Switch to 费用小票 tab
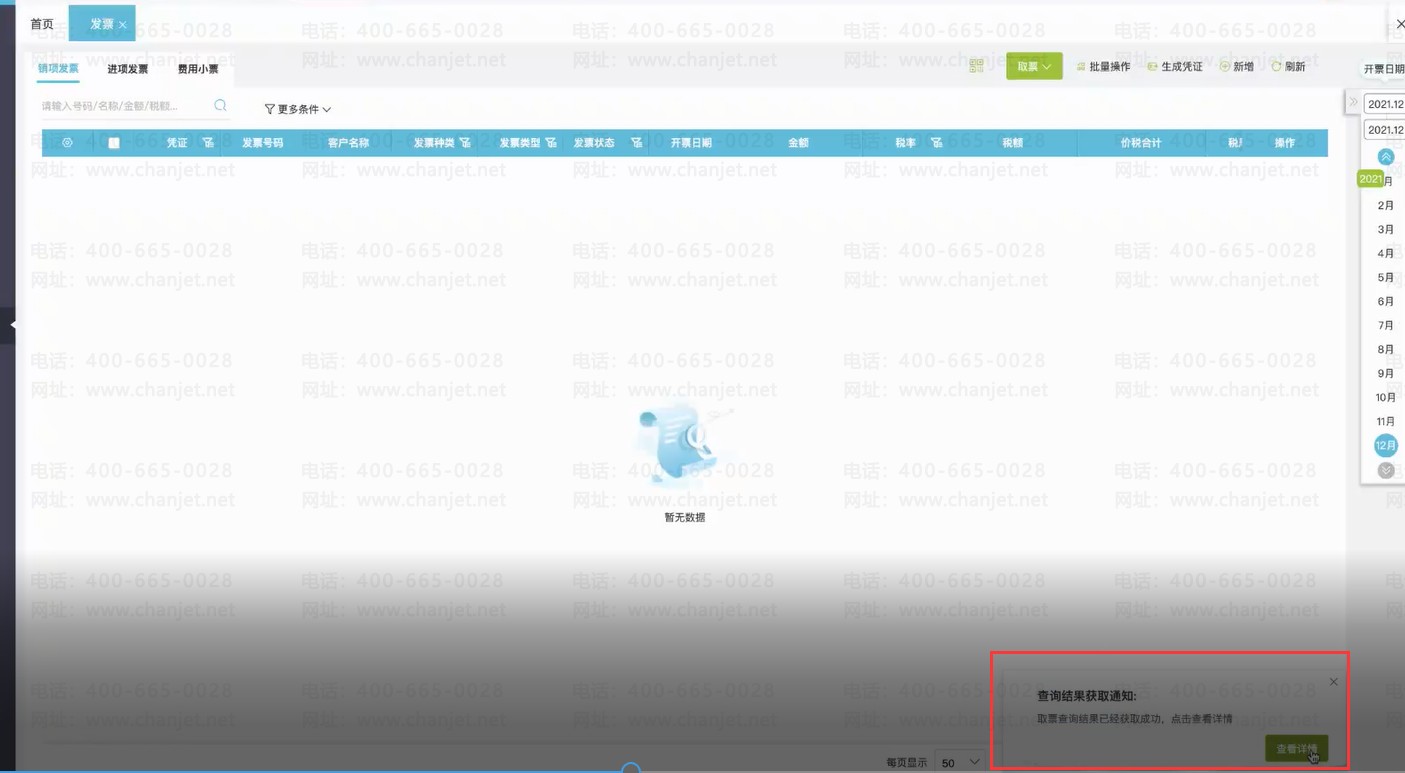The height and width of the screenshot is (773, 1405). point(198,69)
